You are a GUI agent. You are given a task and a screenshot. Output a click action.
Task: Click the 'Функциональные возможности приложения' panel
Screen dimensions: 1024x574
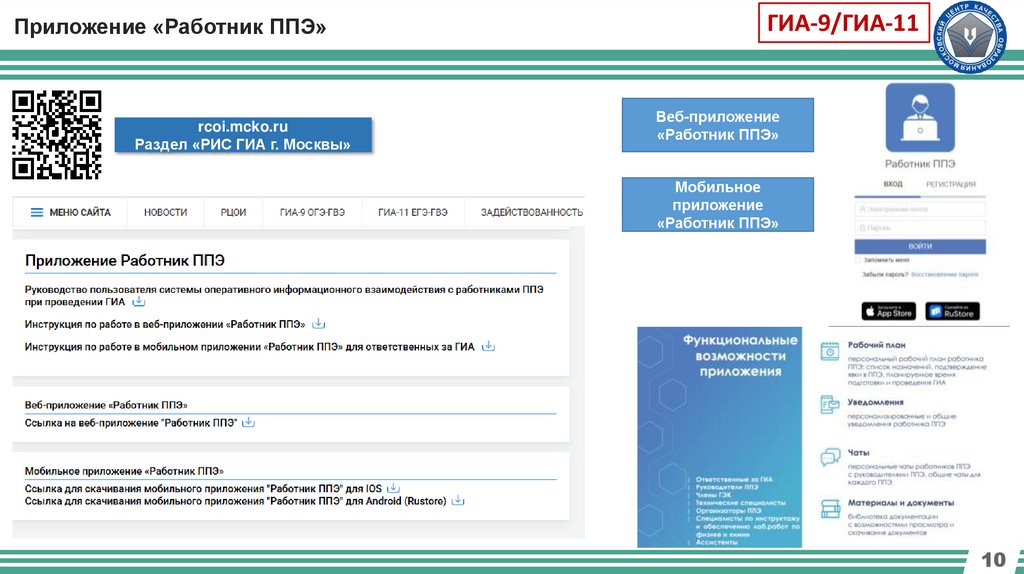[719, 437]
